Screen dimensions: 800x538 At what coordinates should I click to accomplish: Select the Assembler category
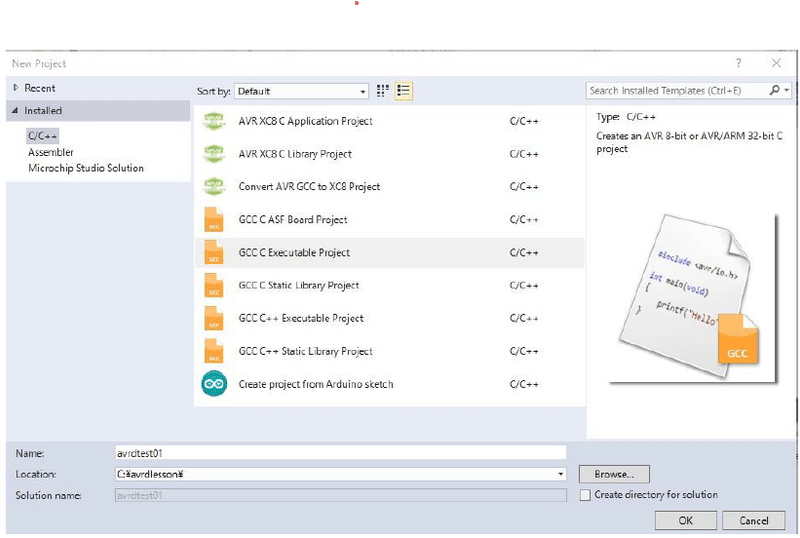pyautogui.click(x=51, y=152)
